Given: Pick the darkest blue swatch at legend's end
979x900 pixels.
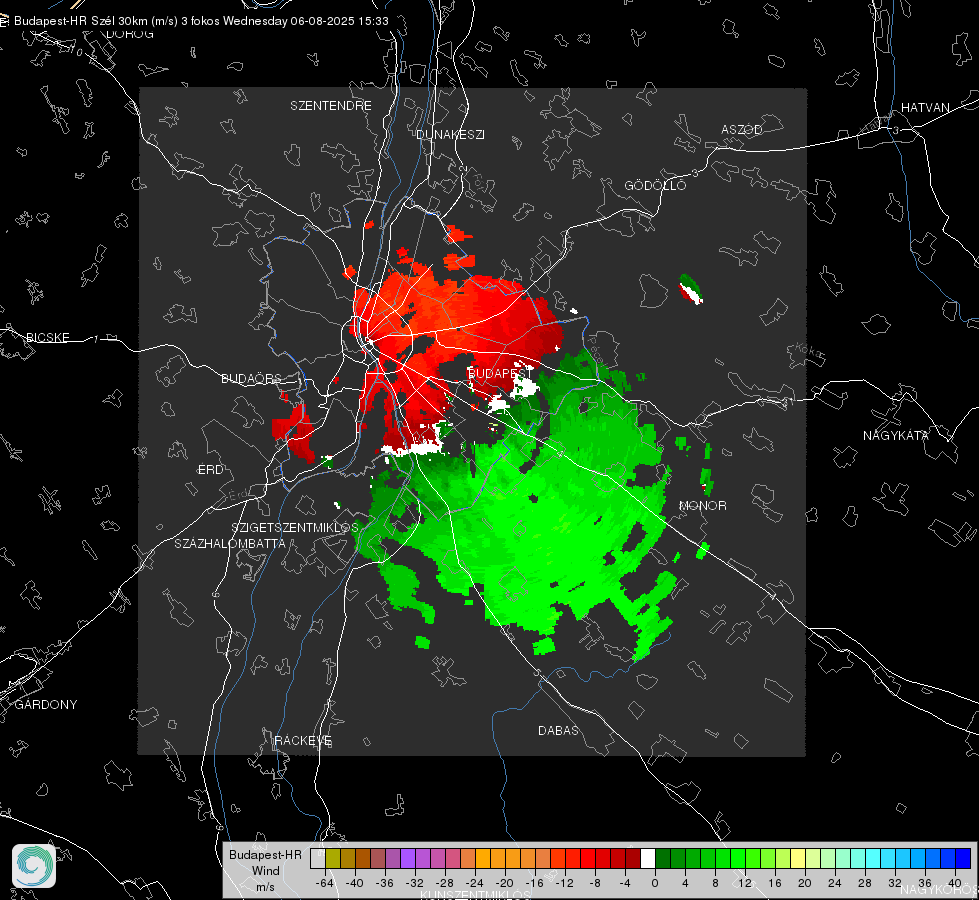Looking at the screenshot, I should point(963,858).
